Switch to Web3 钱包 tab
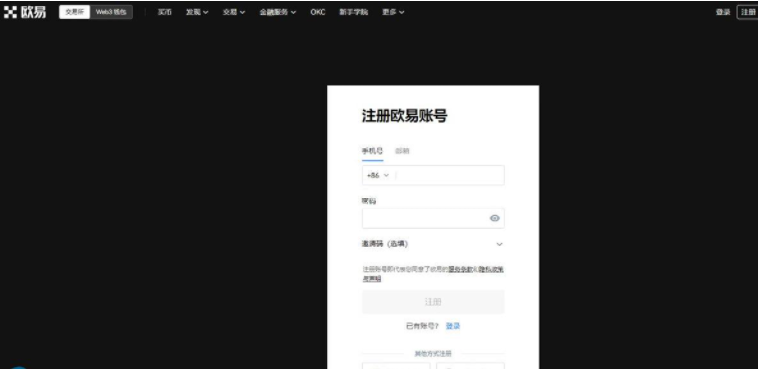Image resolution: width=758 pixels, height=369 pixels. coord(111,12)
